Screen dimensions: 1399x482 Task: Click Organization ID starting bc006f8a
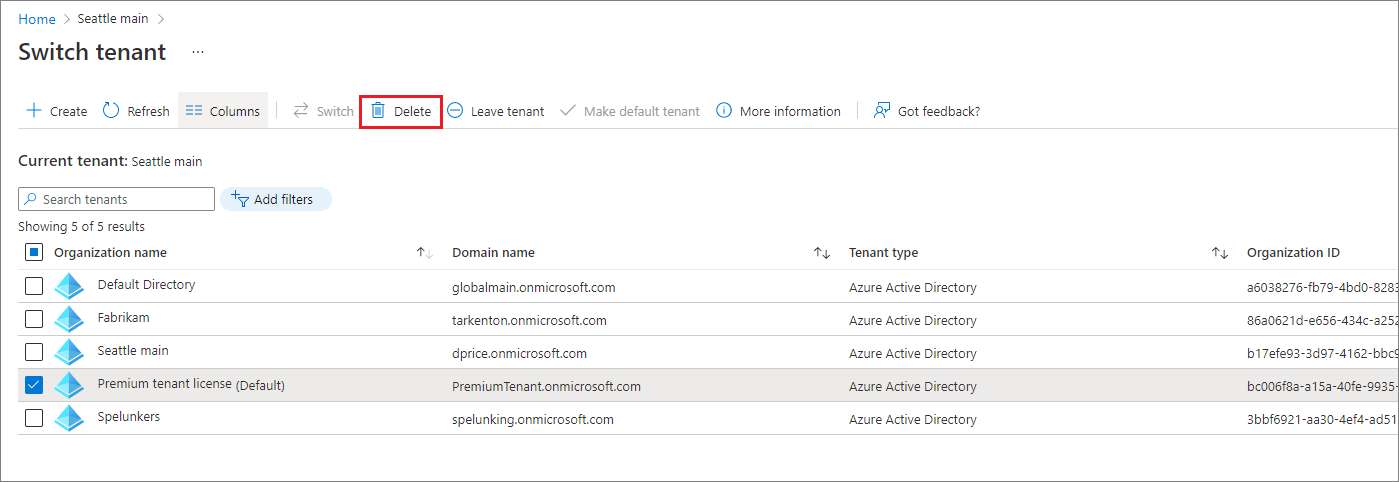(1322, 387)
